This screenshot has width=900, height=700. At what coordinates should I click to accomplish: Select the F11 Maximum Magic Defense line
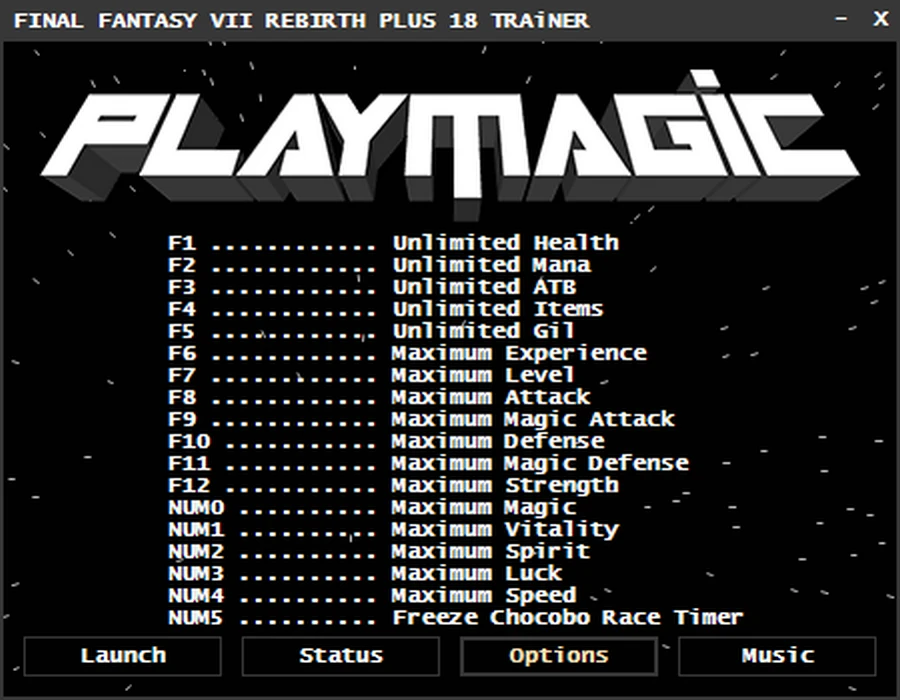(x=428, y=464)
